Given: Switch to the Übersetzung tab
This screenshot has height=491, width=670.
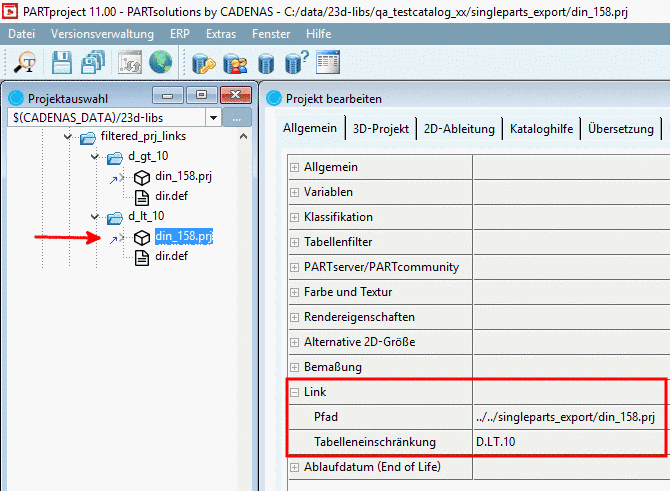Looking at the screenshot, I should pos(620,129).
